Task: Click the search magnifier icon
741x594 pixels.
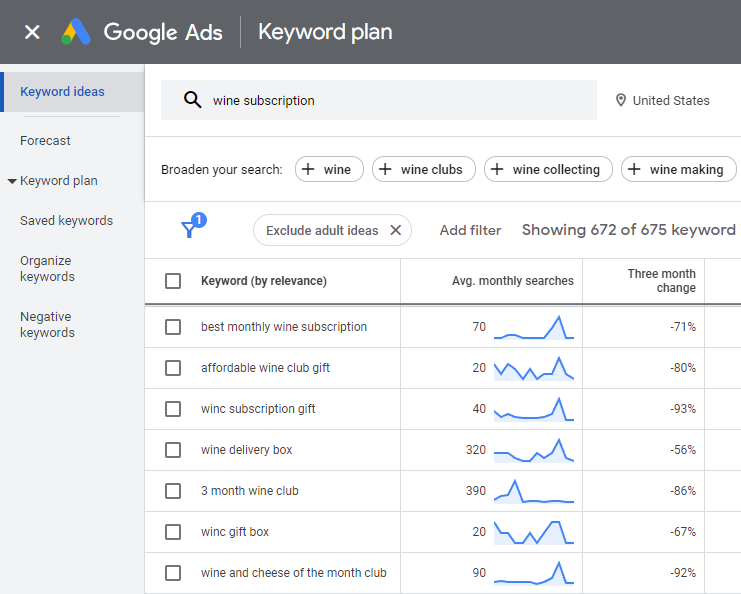Action: coord(192,100)
